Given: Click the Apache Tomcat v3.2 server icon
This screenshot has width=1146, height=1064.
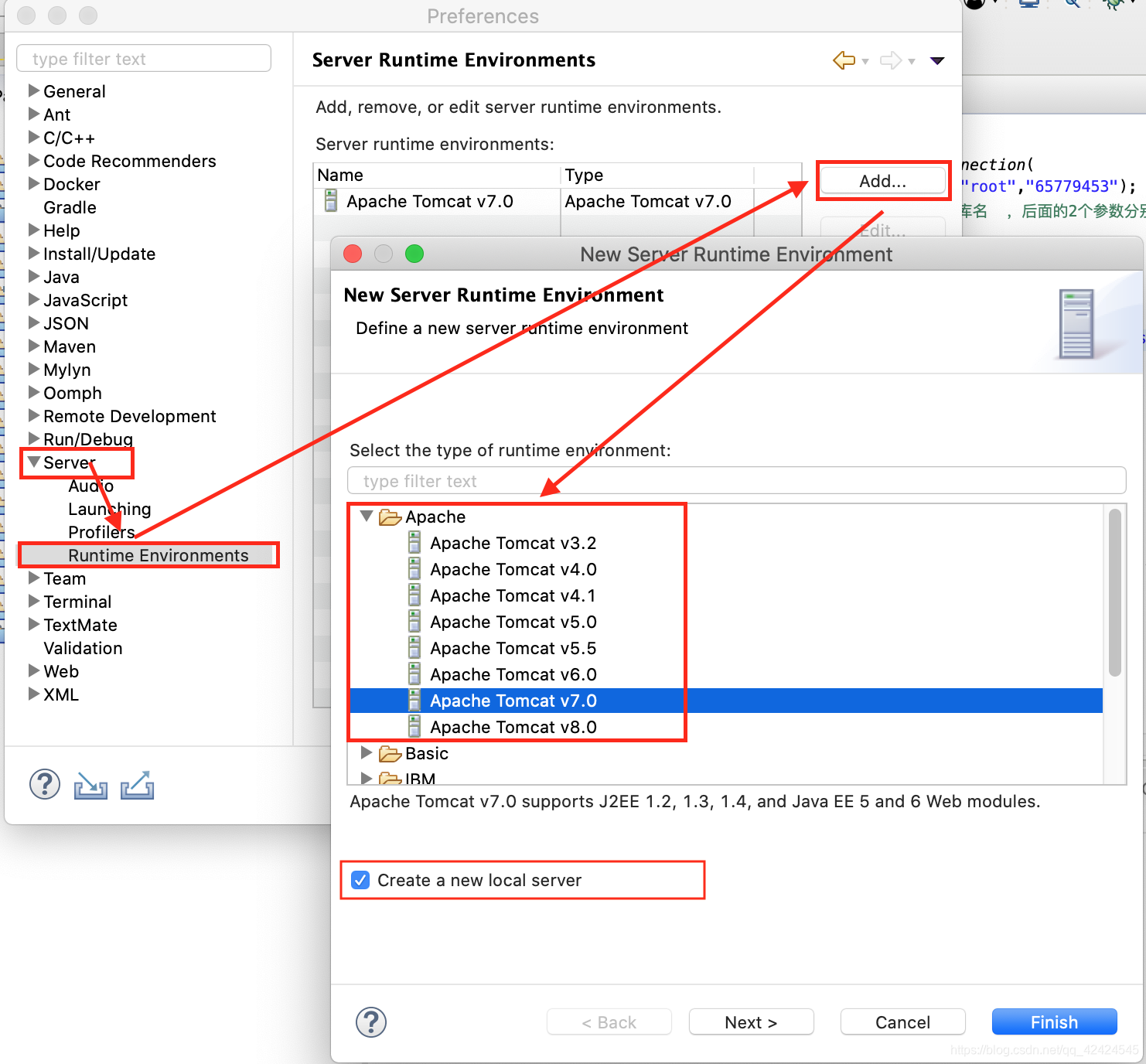Looking at the screenshot, I should click(414, 543).
